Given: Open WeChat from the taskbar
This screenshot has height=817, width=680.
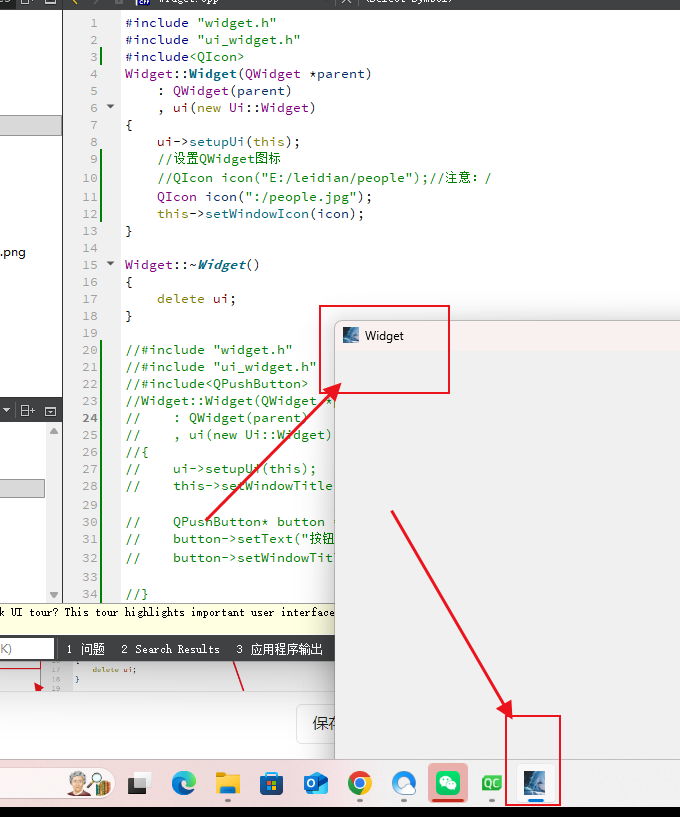Looking at the screenshot, I should 448,783.
